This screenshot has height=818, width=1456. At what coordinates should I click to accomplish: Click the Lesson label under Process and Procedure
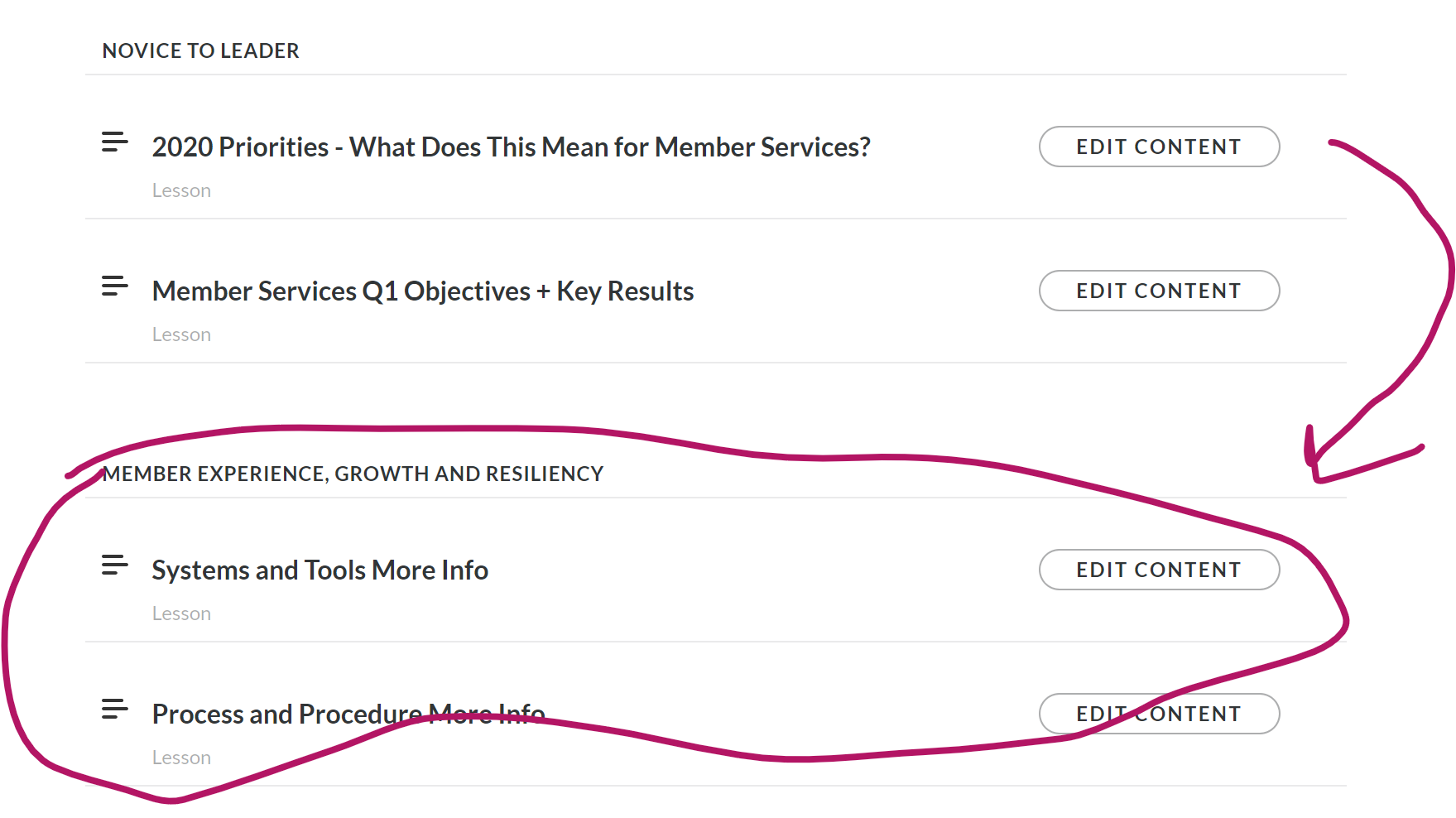click(x=181, y=758)
